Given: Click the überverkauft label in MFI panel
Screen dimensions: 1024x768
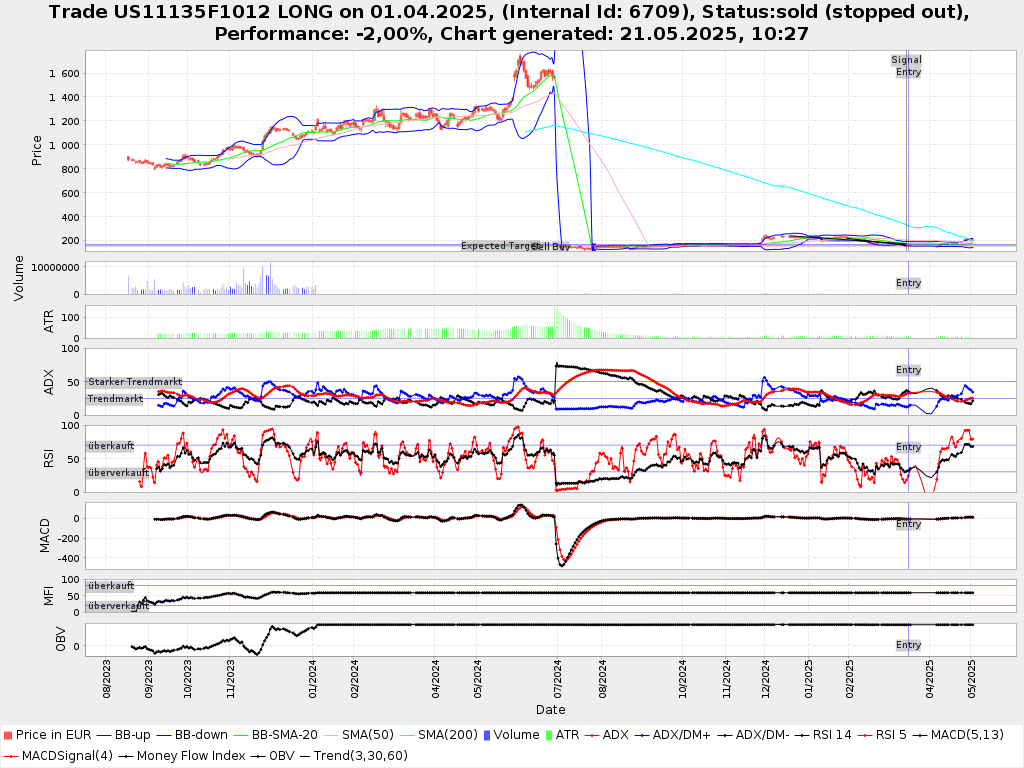Looking at the screenshot, I should pos(117,606).
